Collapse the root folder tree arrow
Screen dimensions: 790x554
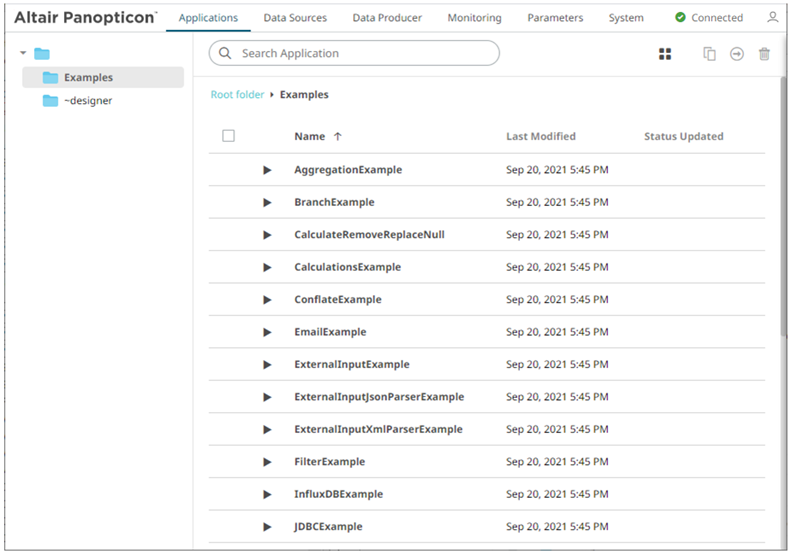click(23, 53)
